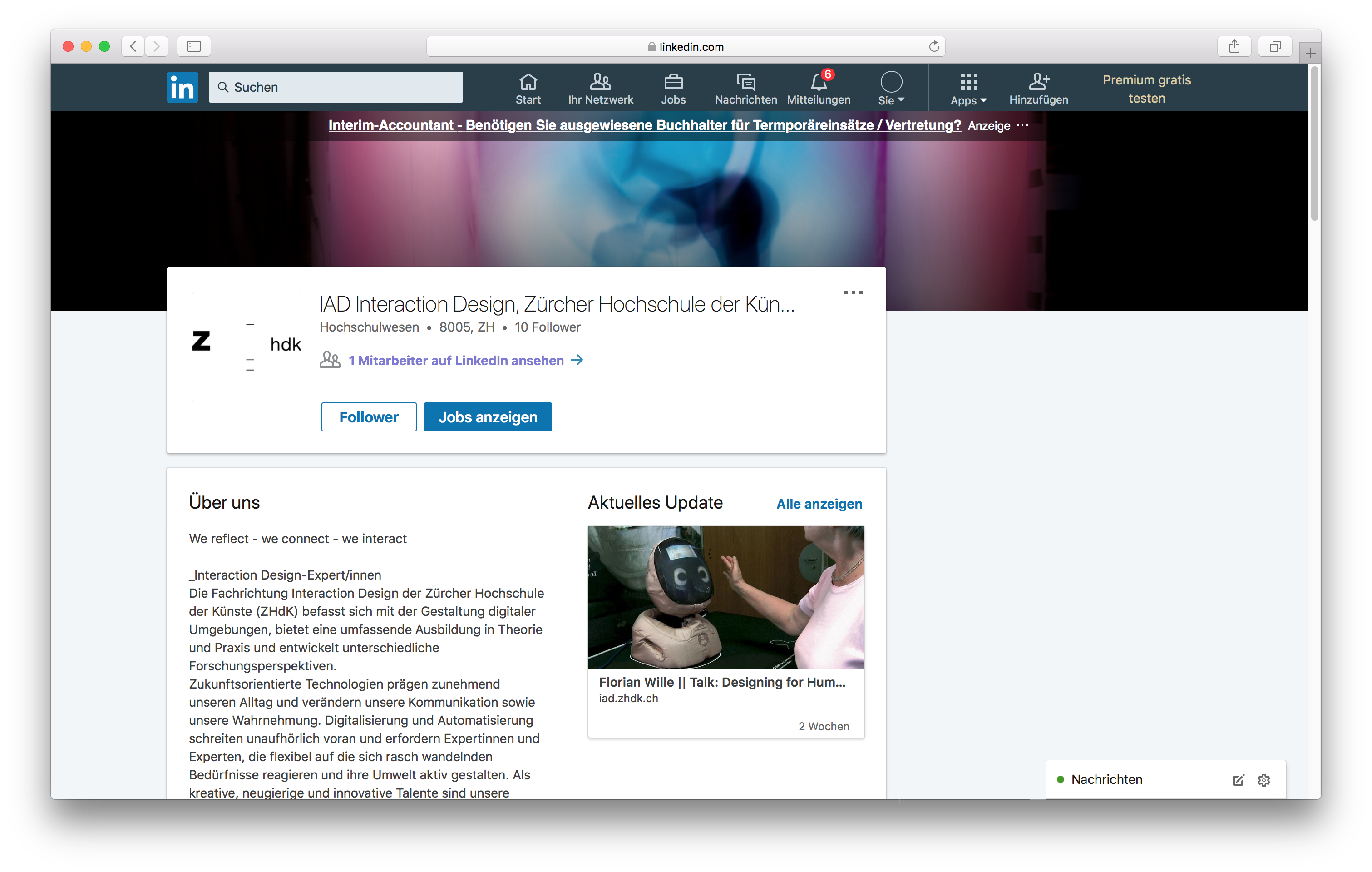The width and height of the screenshot is (1372, 872).
Task: Open Ihr Netzwerk network icon
Action: pos(601,89)
